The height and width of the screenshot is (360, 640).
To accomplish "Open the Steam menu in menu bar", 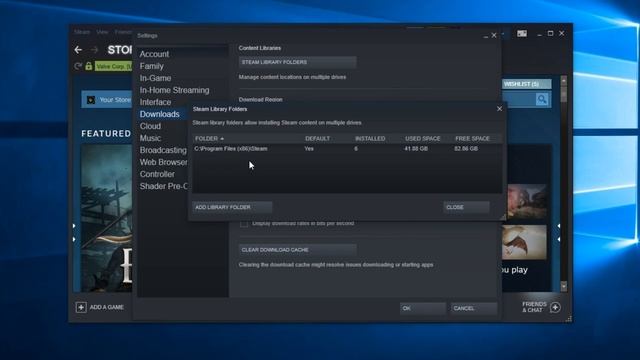I will [82, 32].
